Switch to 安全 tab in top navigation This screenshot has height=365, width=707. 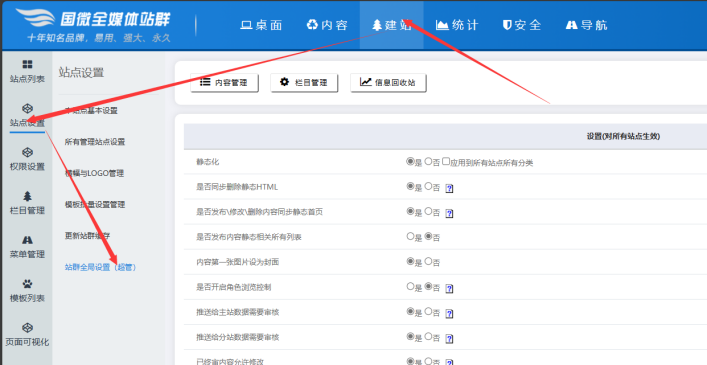tap(522, 25)
